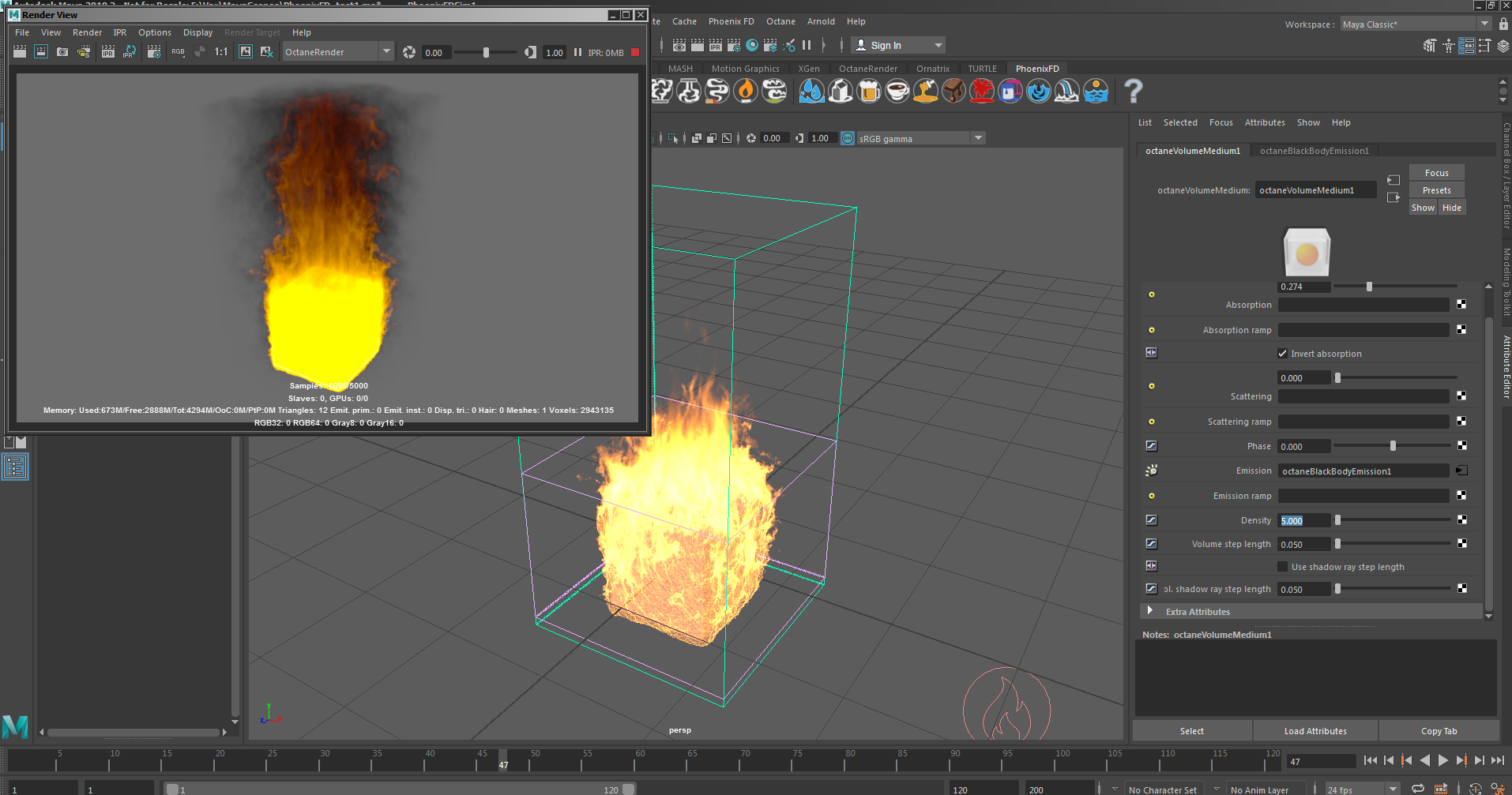Open the Render View Options menu
This screenshot has height=795, width=1512.
coord(155,32)
